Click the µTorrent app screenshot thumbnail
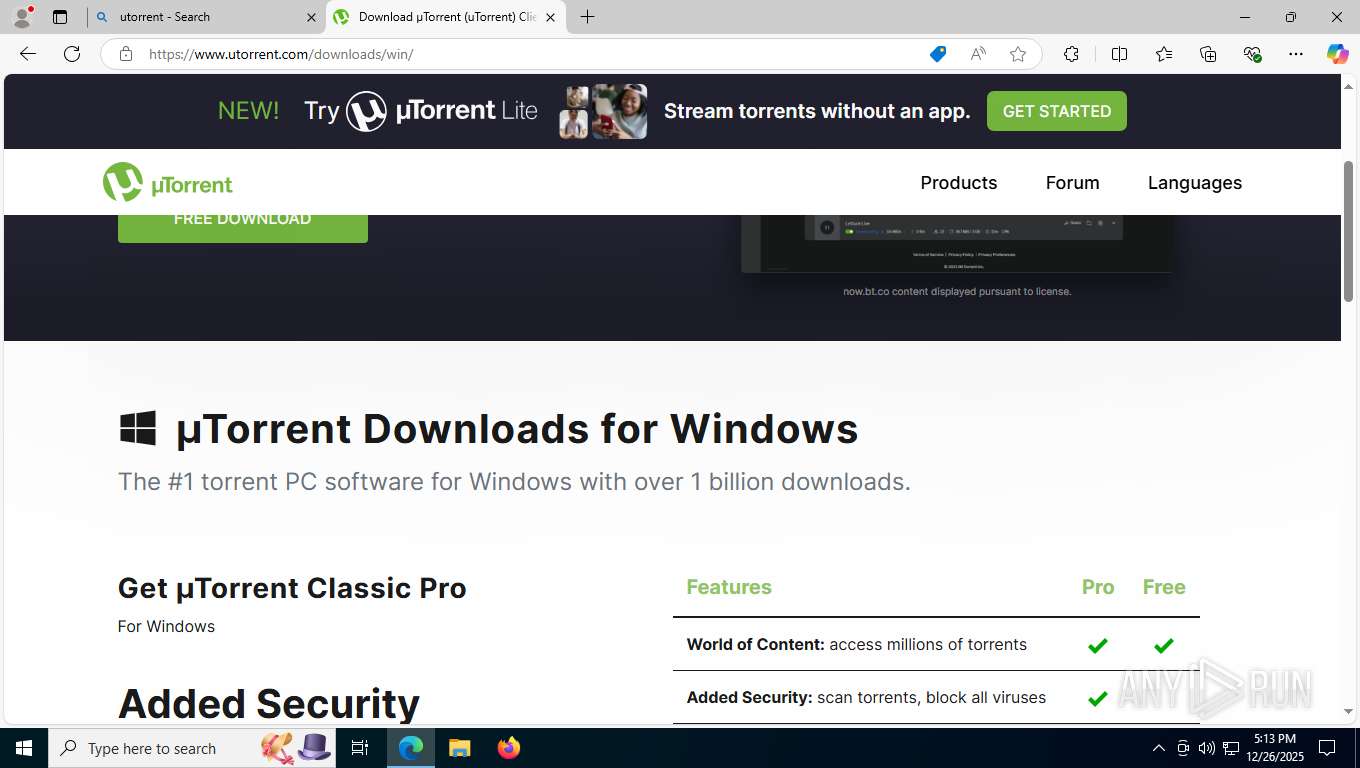Screen dimensions: 1360x768 point(957,243)
